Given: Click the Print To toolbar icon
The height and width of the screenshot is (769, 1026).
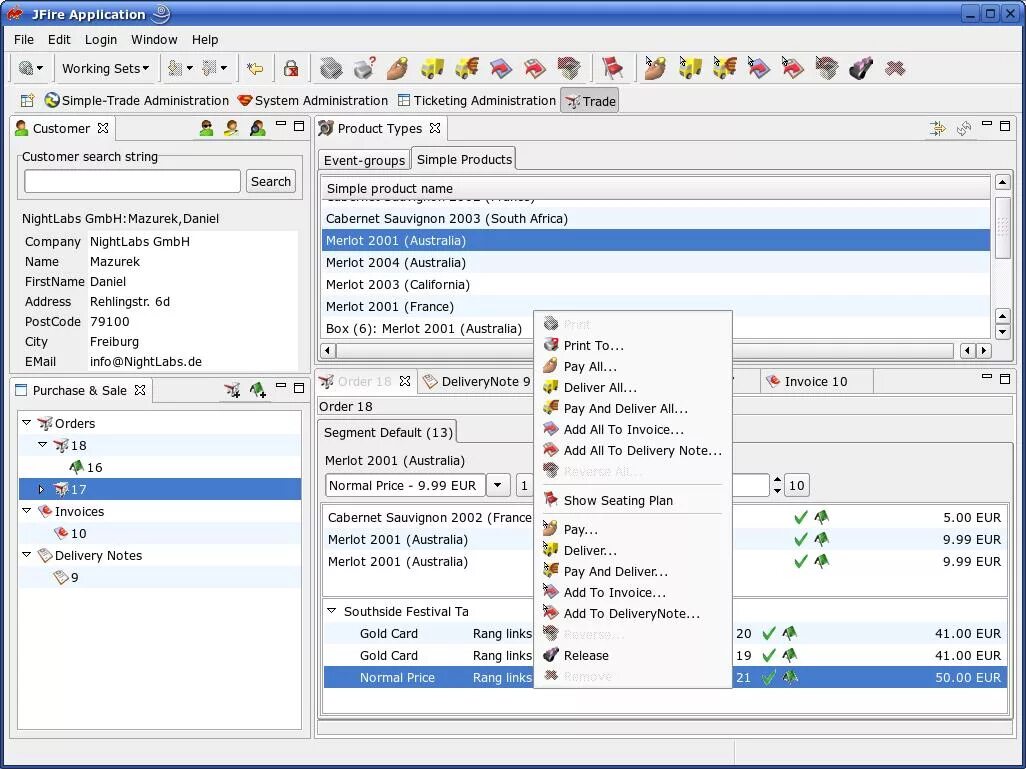Looking at the screenshot, I should pyautogui.click(x=364, y=68).
